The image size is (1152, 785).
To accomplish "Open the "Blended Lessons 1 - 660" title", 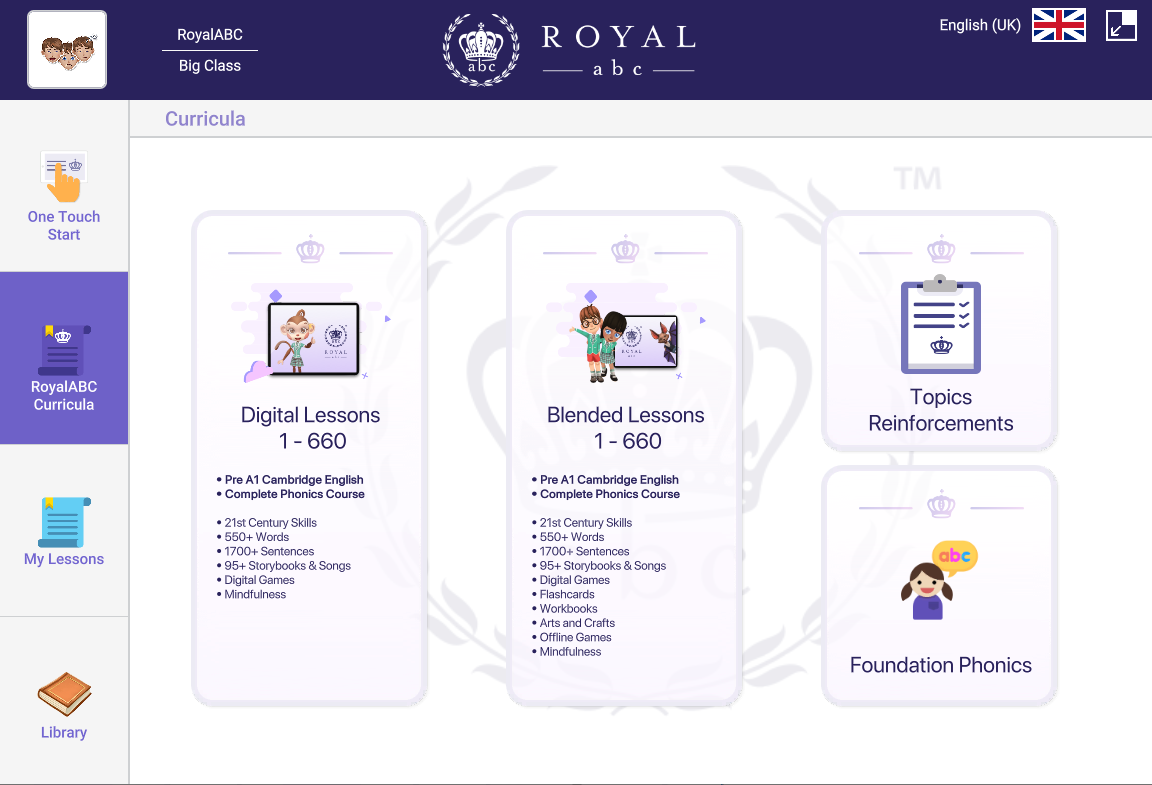I will 626,428.
